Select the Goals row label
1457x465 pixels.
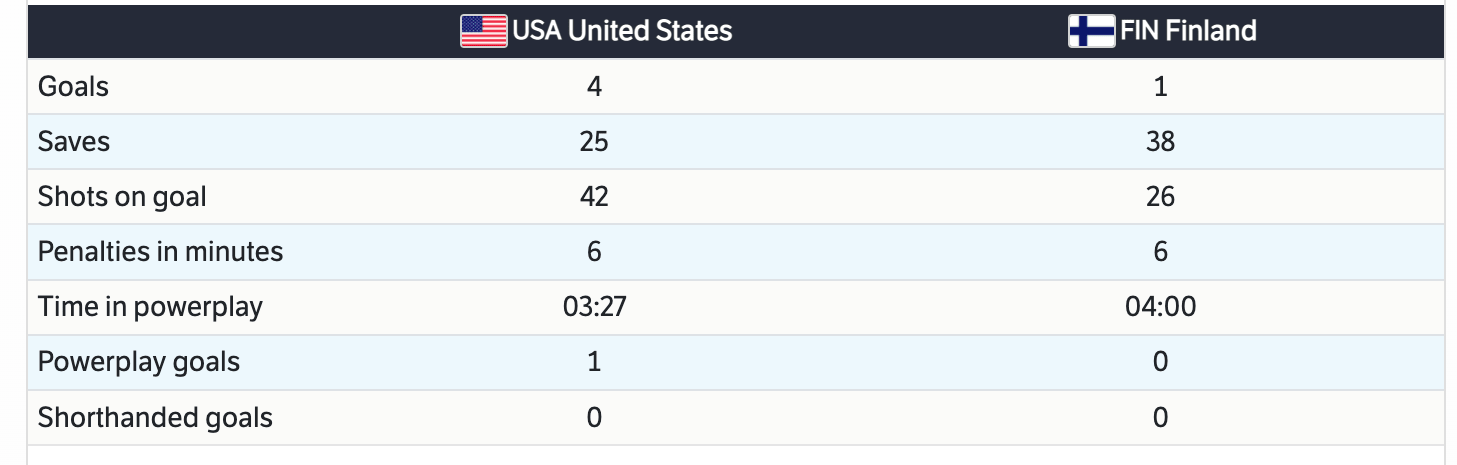(73, 87)
